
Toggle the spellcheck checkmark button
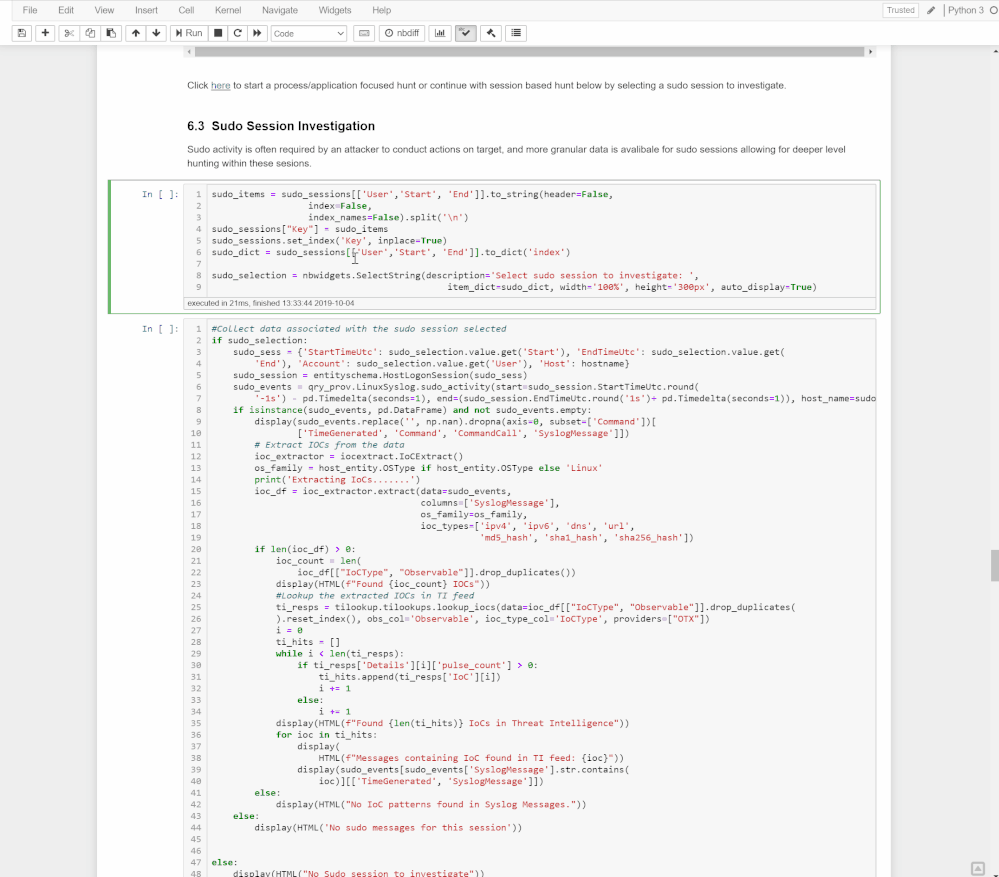pos(466,33)
